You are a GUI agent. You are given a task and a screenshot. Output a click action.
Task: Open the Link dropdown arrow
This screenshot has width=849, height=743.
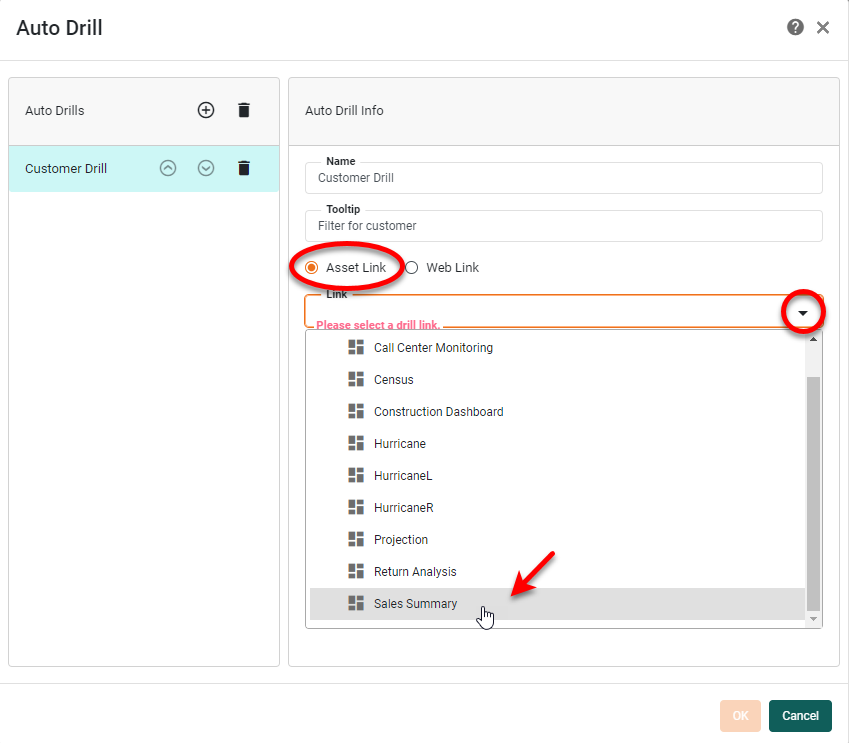coord(803,312)
